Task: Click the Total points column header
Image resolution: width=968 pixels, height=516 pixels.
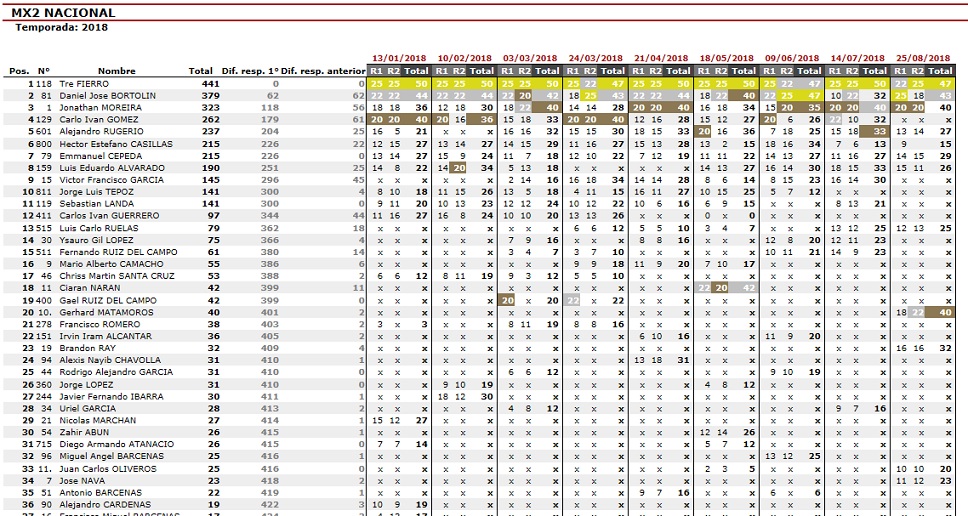Action: pos(201,71)
